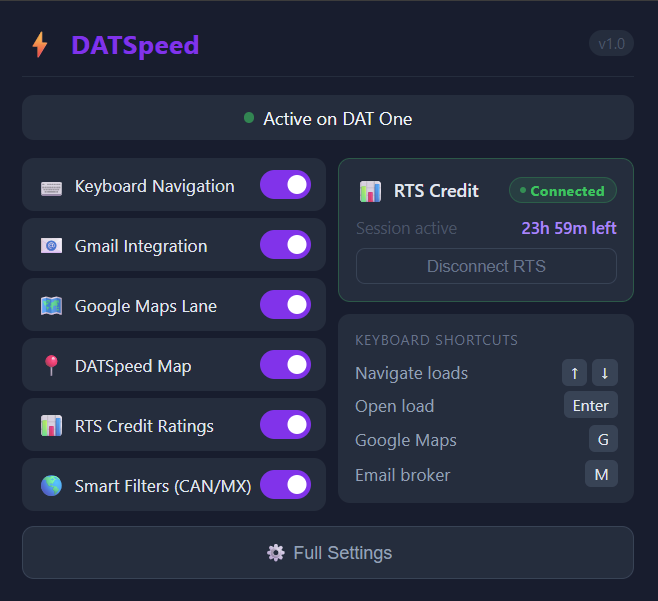Click the 'Google Maps' shortcut label

pos(406,440)
